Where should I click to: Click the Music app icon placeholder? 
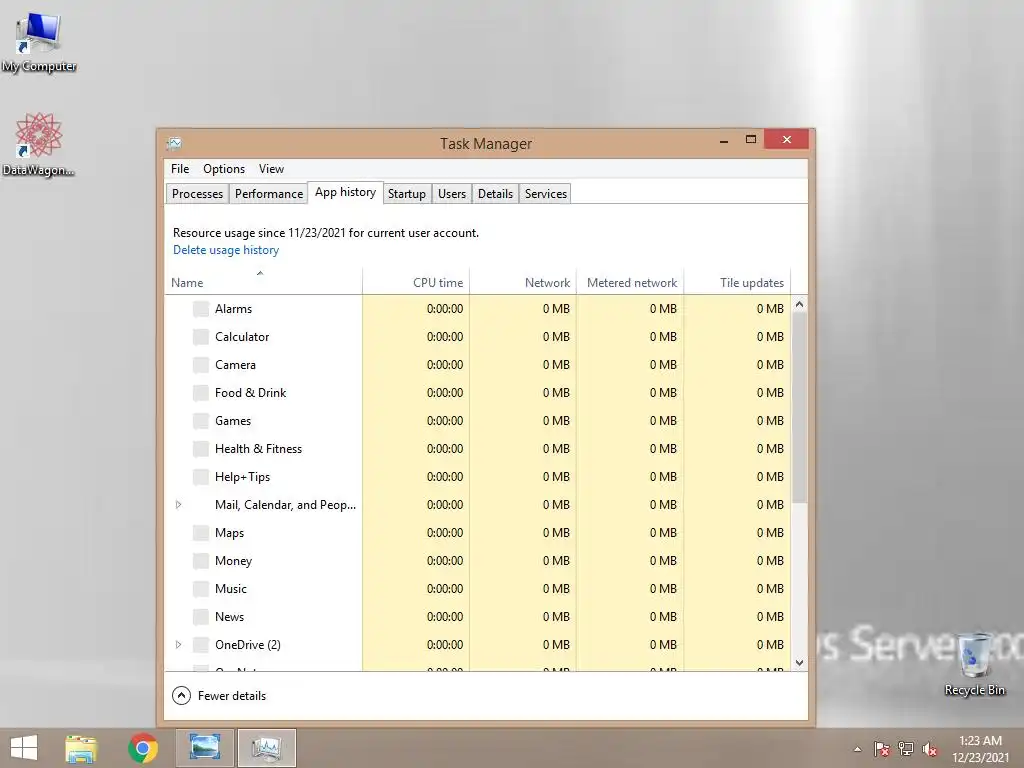pyautogui.click(x=201, y=589)
